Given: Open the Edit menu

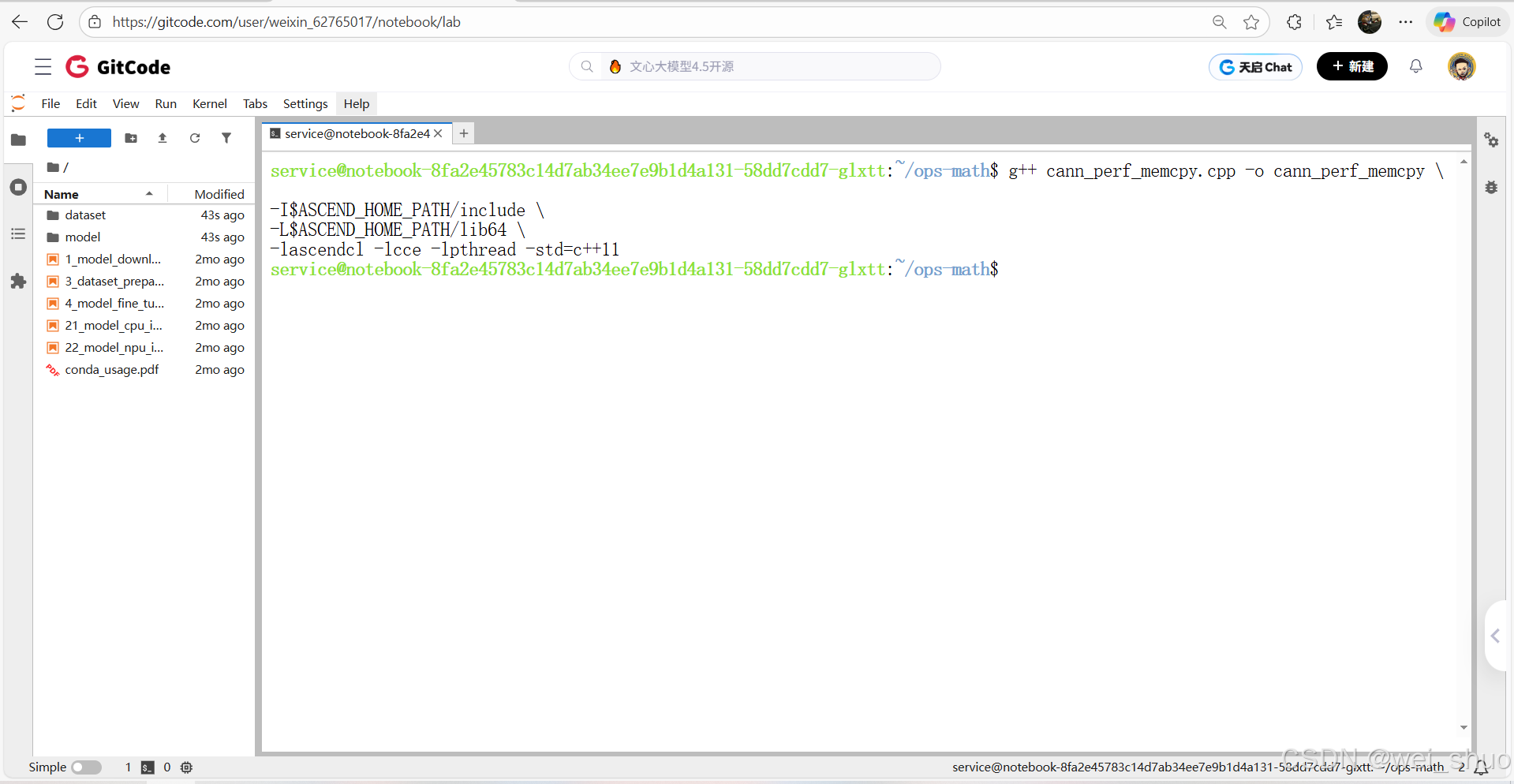Looking at the screenshot, I should pyautogui.click(x=86, y=103).
